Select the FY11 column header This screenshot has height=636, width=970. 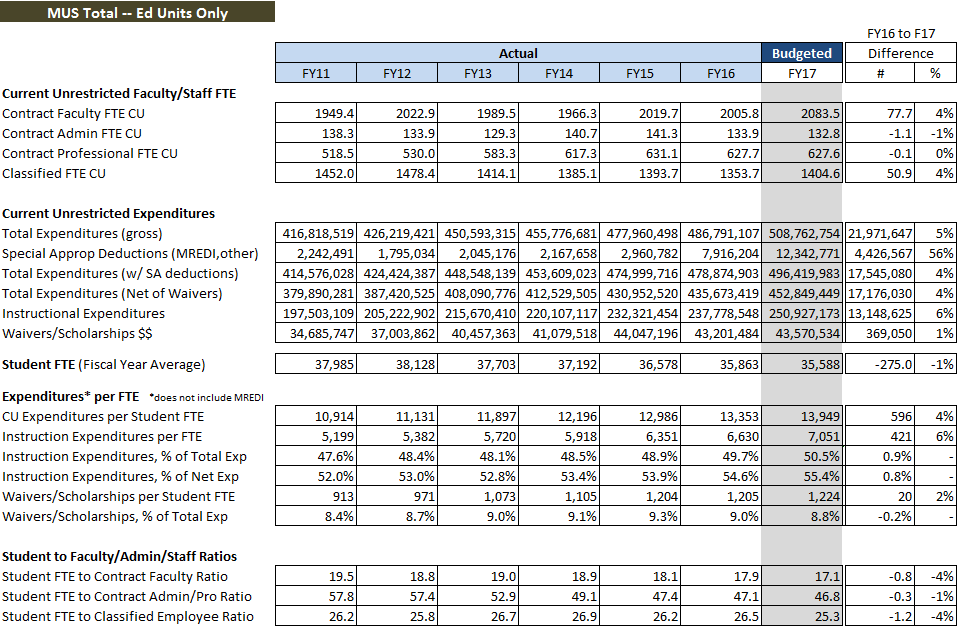click(316, 73)
